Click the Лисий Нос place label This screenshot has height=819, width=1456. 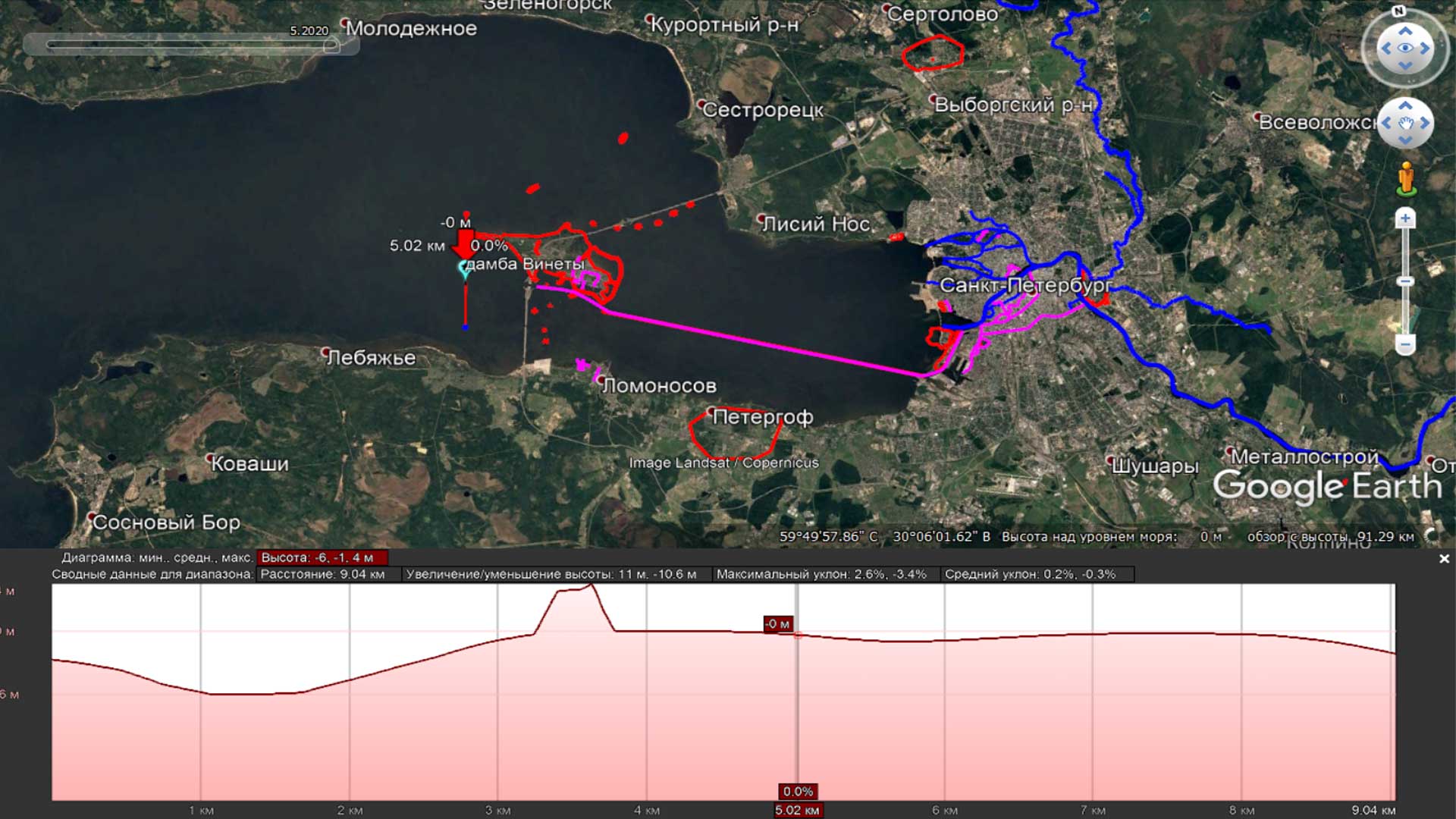816,224
